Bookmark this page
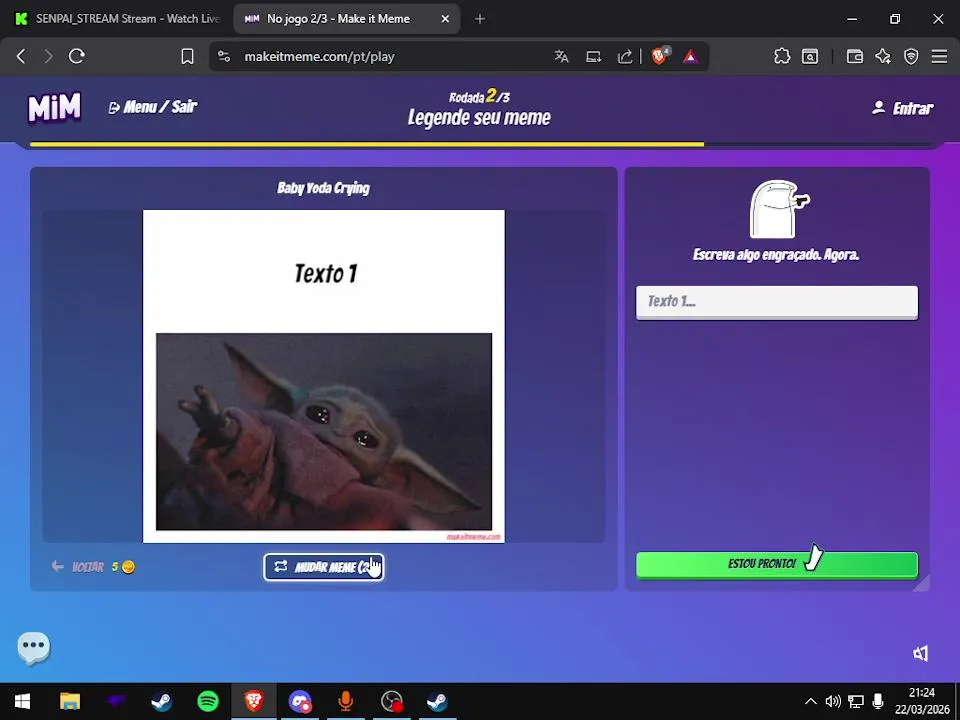This screenshot has width=960, height=720. coord(187,56)
